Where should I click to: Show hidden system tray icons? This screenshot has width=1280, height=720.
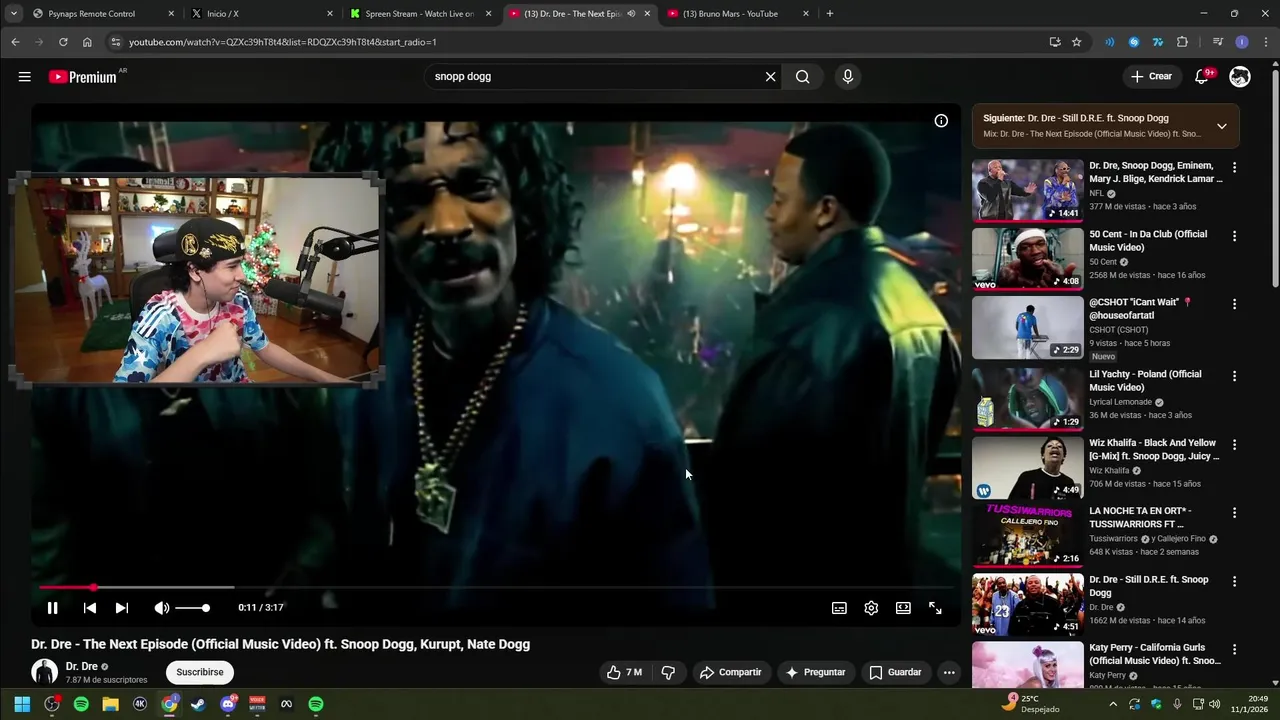pyautogui.click(x=1113, y=704)
